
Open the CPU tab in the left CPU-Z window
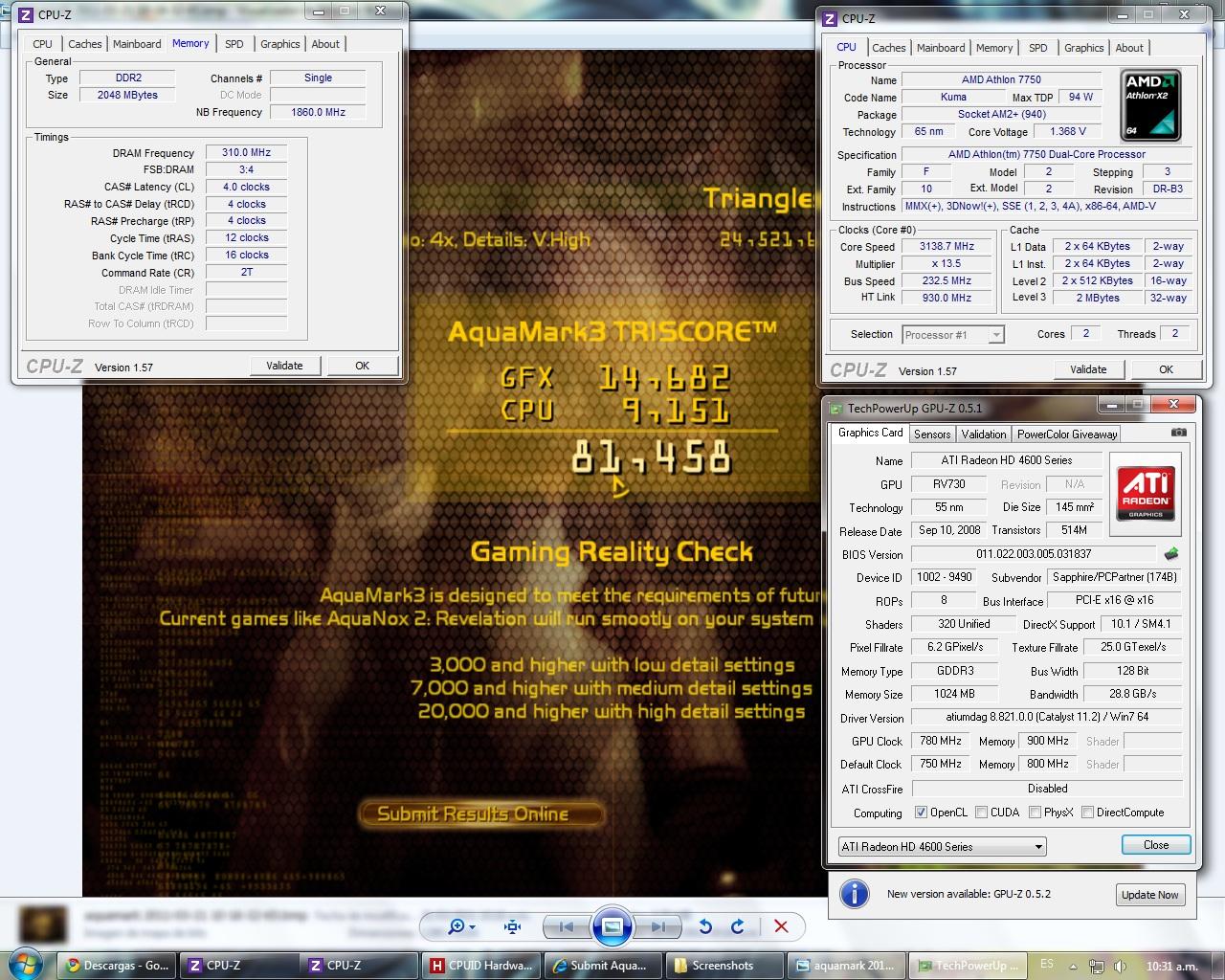click(x=43, y=44)
